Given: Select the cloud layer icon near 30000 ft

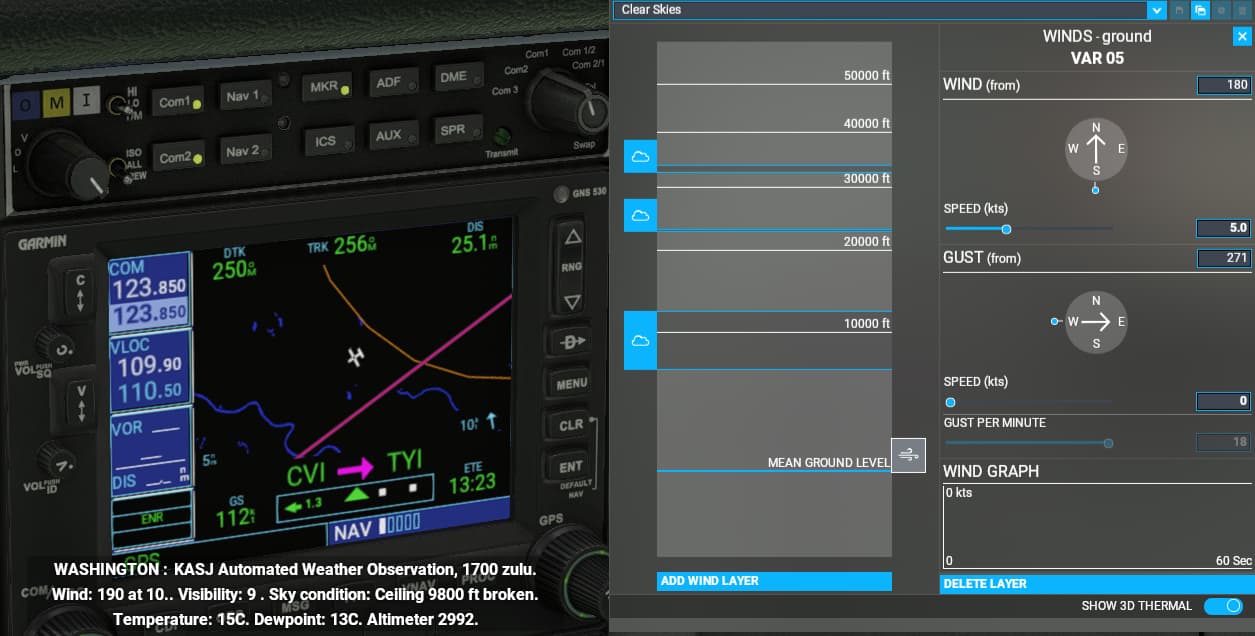Looking at the screenshot, I should coord(640,215).
